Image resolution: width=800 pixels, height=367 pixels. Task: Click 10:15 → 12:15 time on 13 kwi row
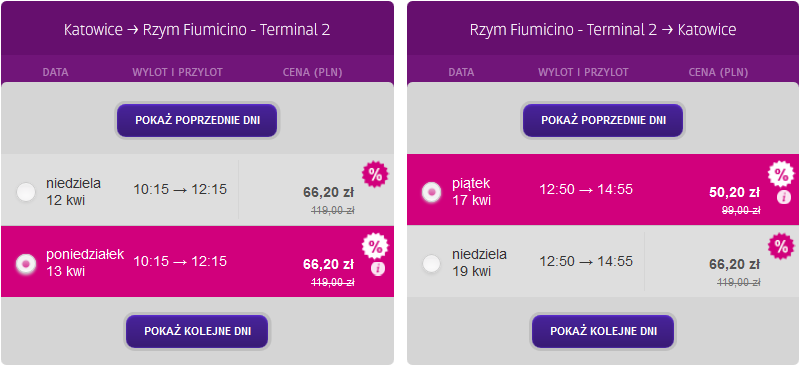[180, 261]
